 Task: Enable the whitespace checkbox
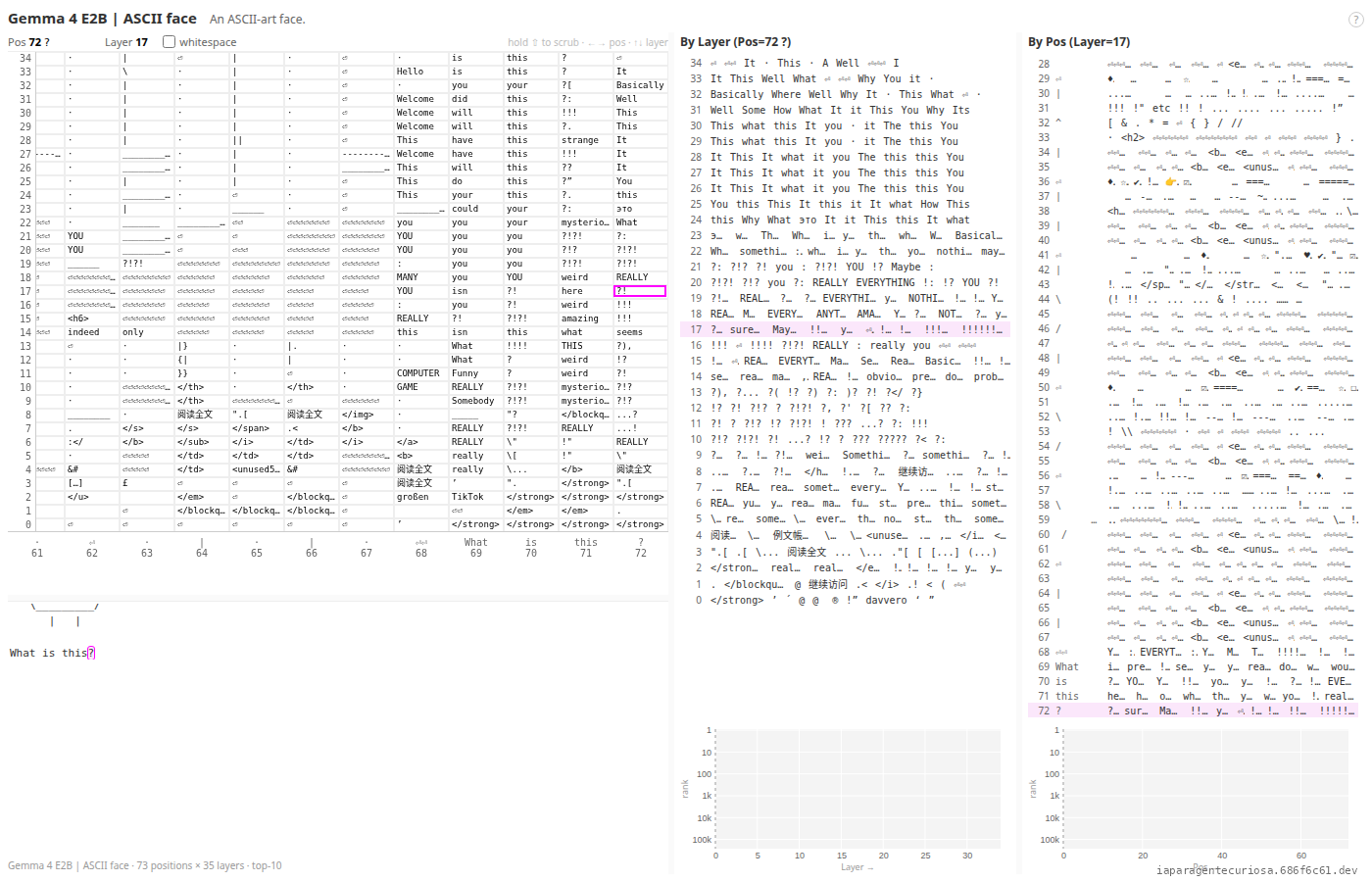pyautogui.click(x=169, y=42)
